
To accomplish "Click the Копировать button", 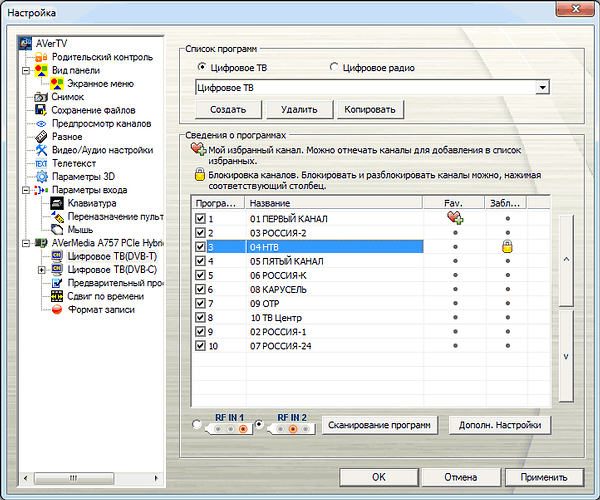I will pyautogui.click(x=370, y=110).
